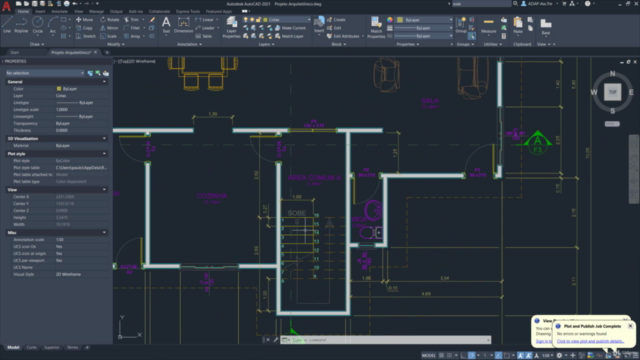Click Make Current layer button
The image size is (640, 360).
(290, 28)
